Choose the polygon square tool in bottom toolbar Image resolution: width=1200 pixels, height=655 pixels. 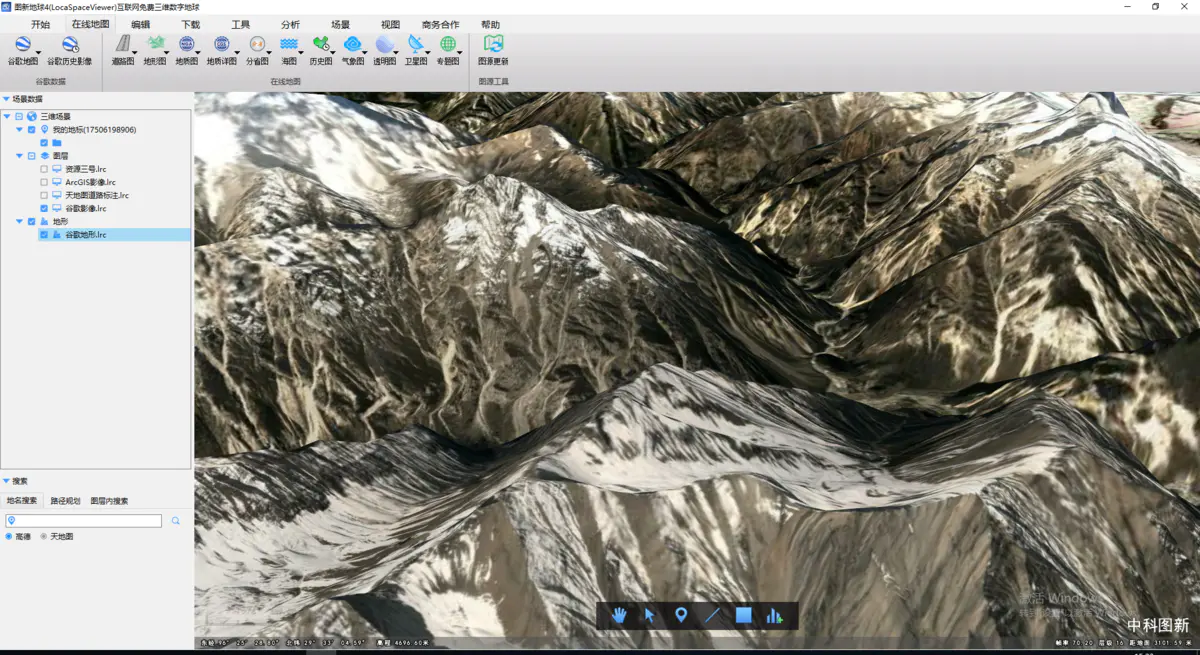(743, 615)
